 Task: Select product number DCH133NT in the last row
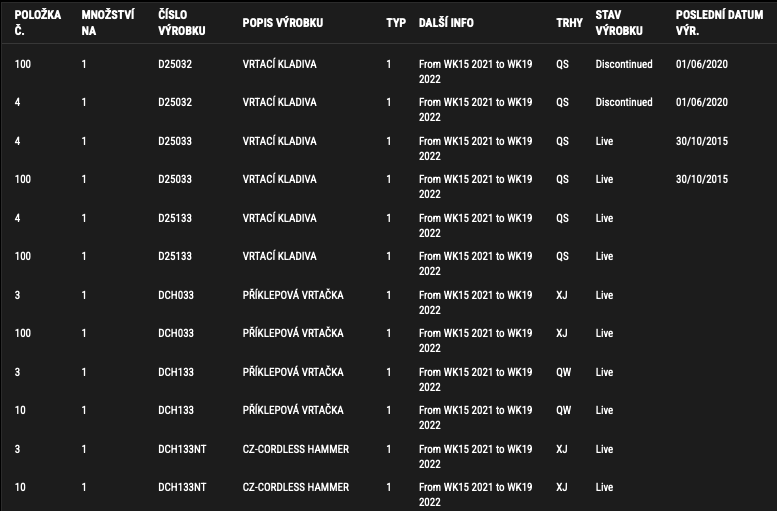click(182, 487)
